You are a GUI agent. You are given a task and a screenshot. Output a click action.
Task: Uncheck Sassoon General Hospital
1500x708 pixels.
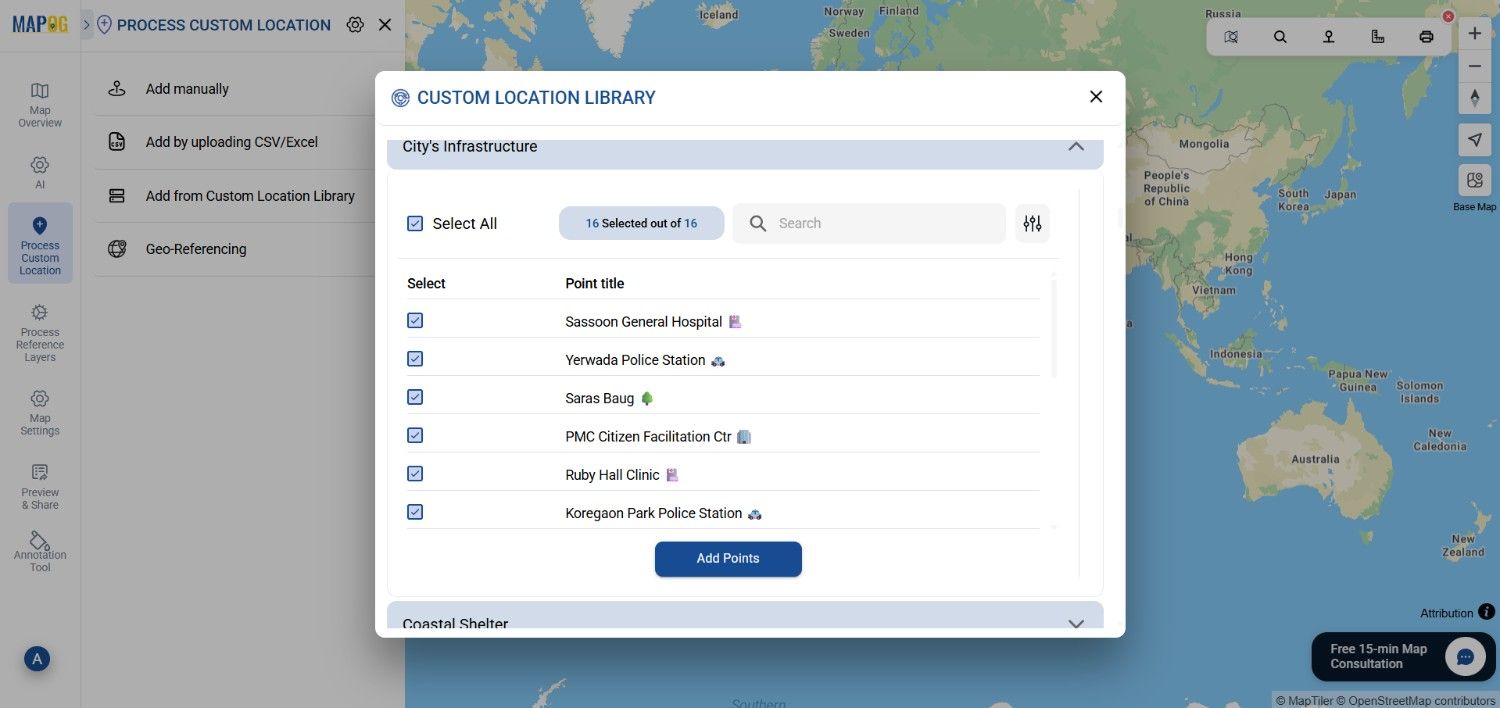(x=415, y=321)
